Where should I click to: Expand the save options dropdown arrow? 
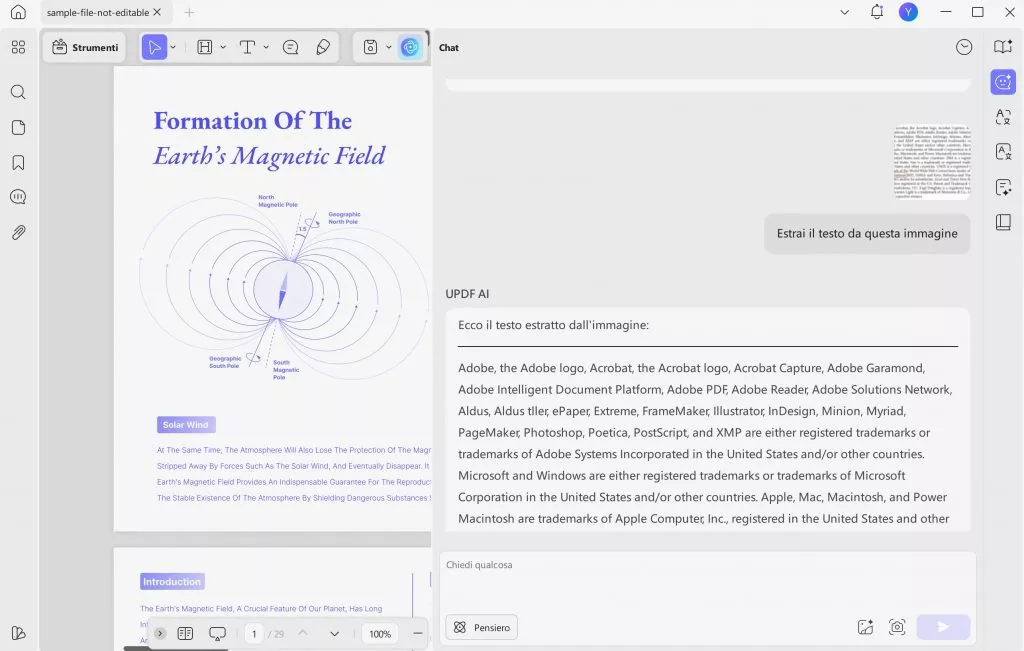click(x=389, y=47)
